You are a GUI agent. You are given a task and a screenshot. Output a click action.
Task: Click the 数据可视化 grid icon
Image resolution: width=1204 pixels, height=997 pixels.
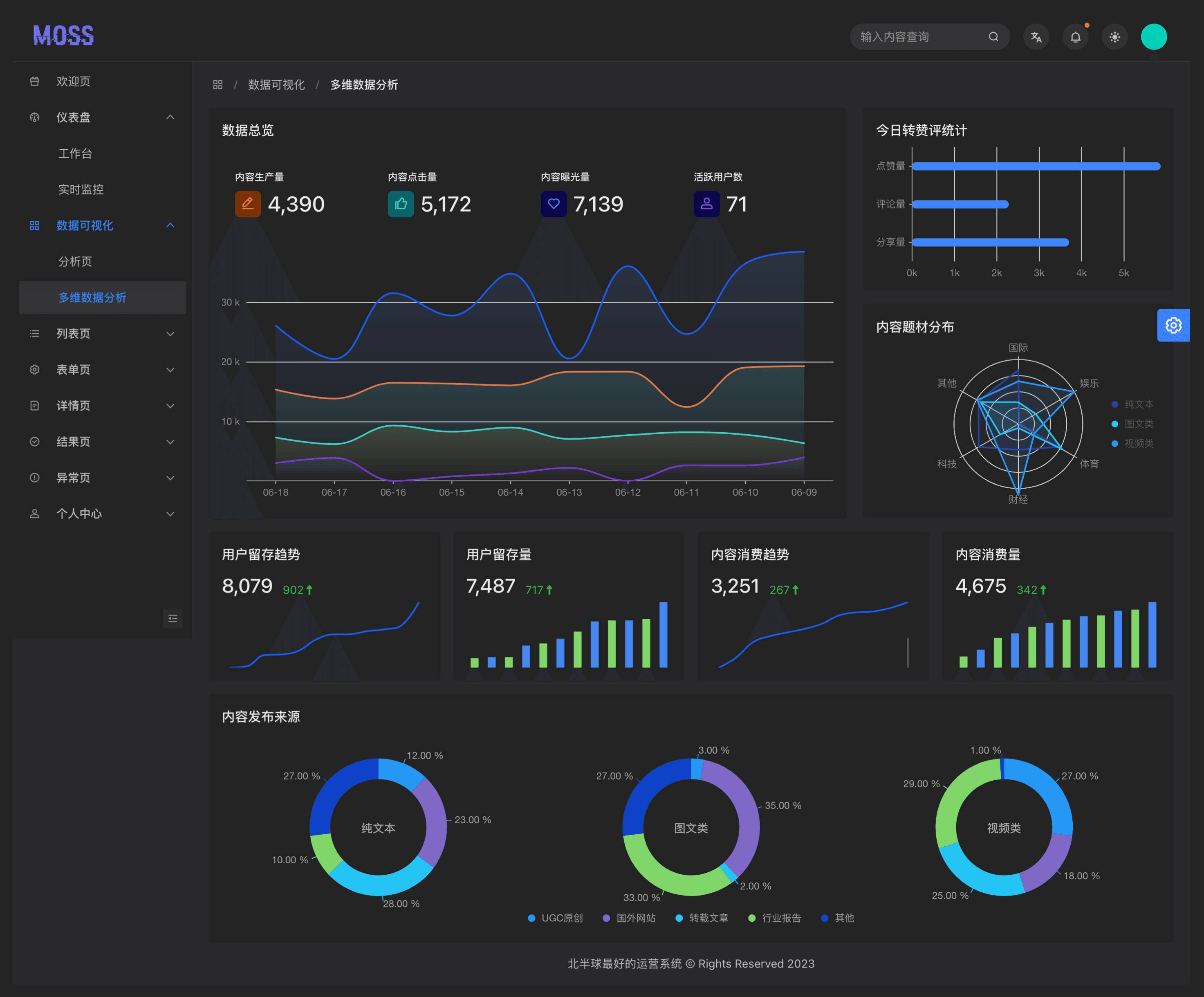pyautogui.click(x=34, y=225)
